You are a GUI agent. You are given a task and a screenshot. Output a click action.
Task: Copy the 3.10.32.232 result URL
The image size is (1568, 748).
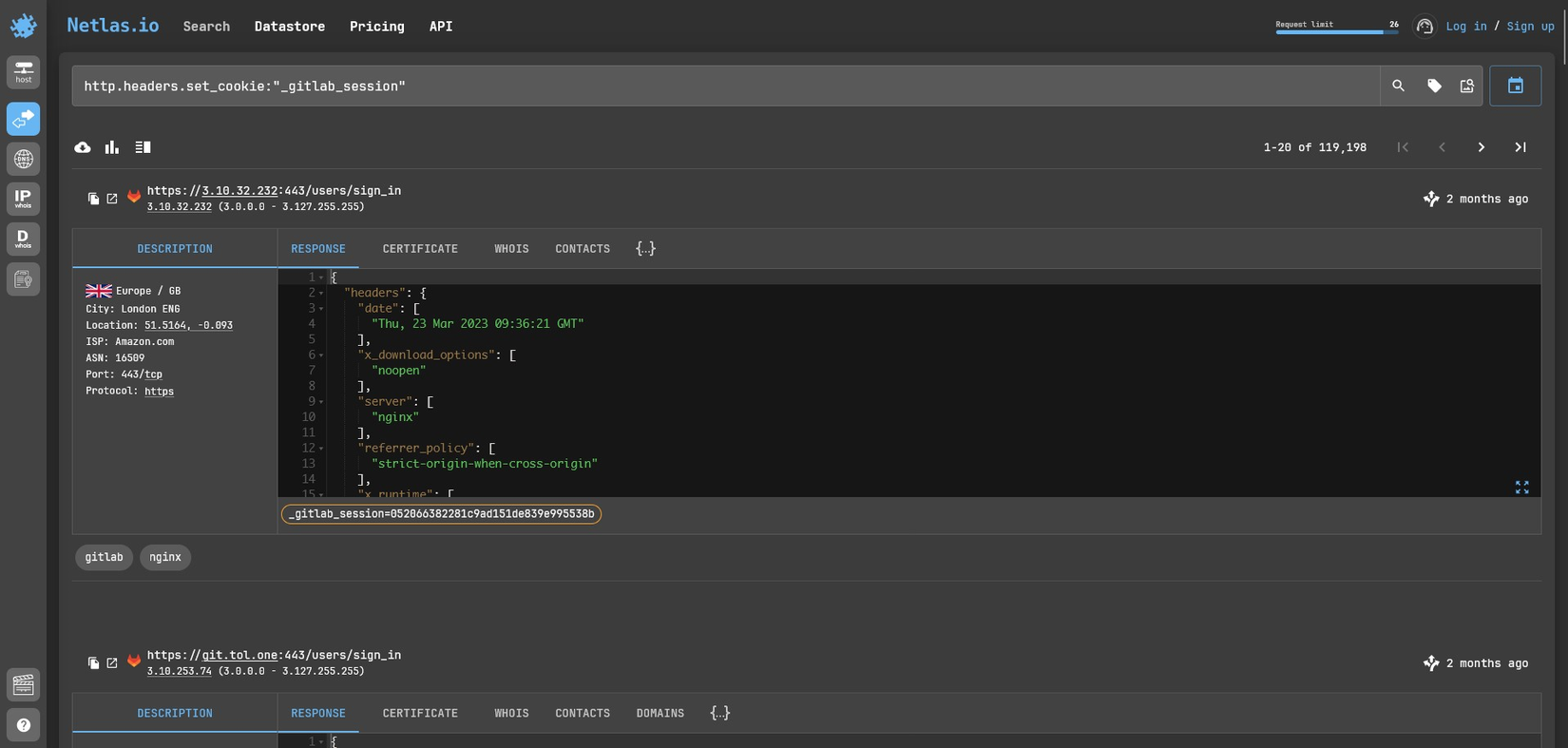pos(93,199)
